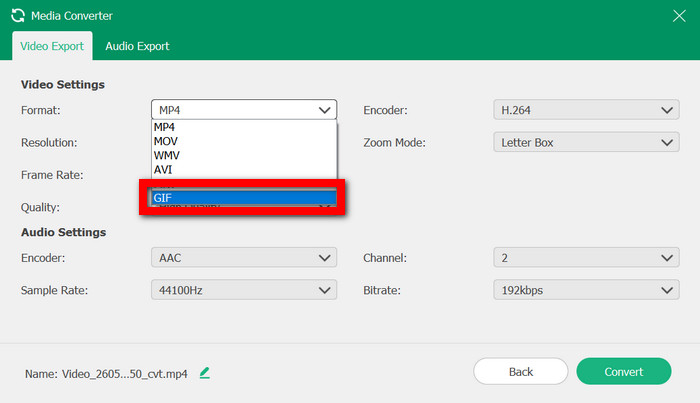Image resolution: width=700 pixels, height=403 pixels.
Task: Click the Video Settings heading
Action: point(62,84)
